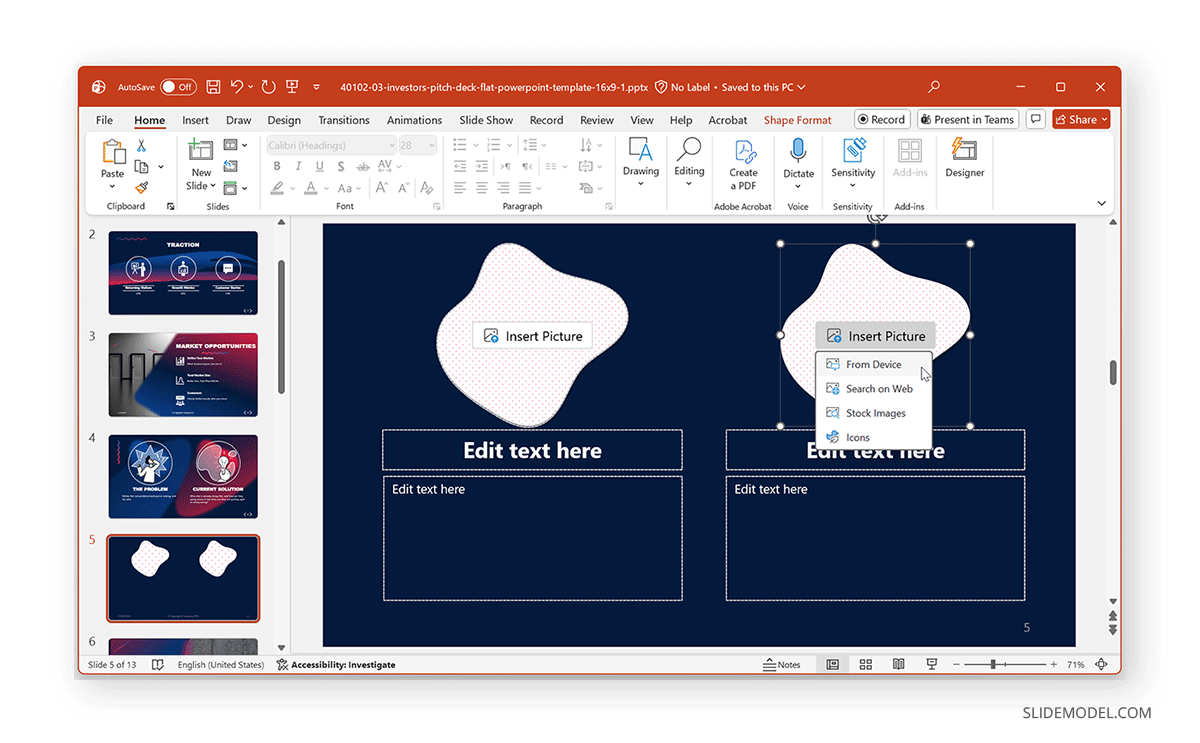Click the Undo icon
The image size is (1200, 743).
(x=237, y=87)
